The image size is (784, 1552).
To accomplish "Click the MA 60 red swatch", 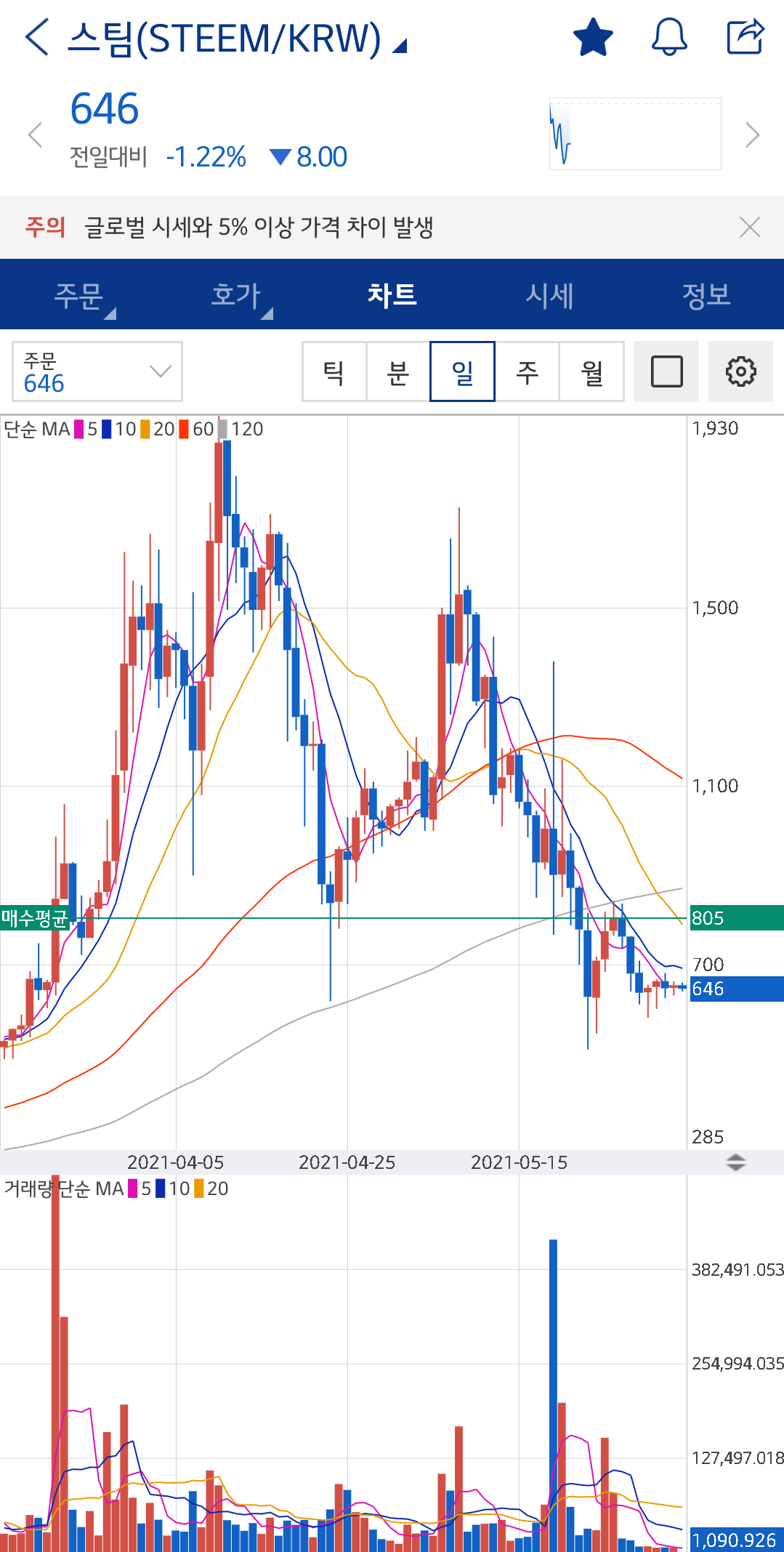I will click(x=185, y=430).
